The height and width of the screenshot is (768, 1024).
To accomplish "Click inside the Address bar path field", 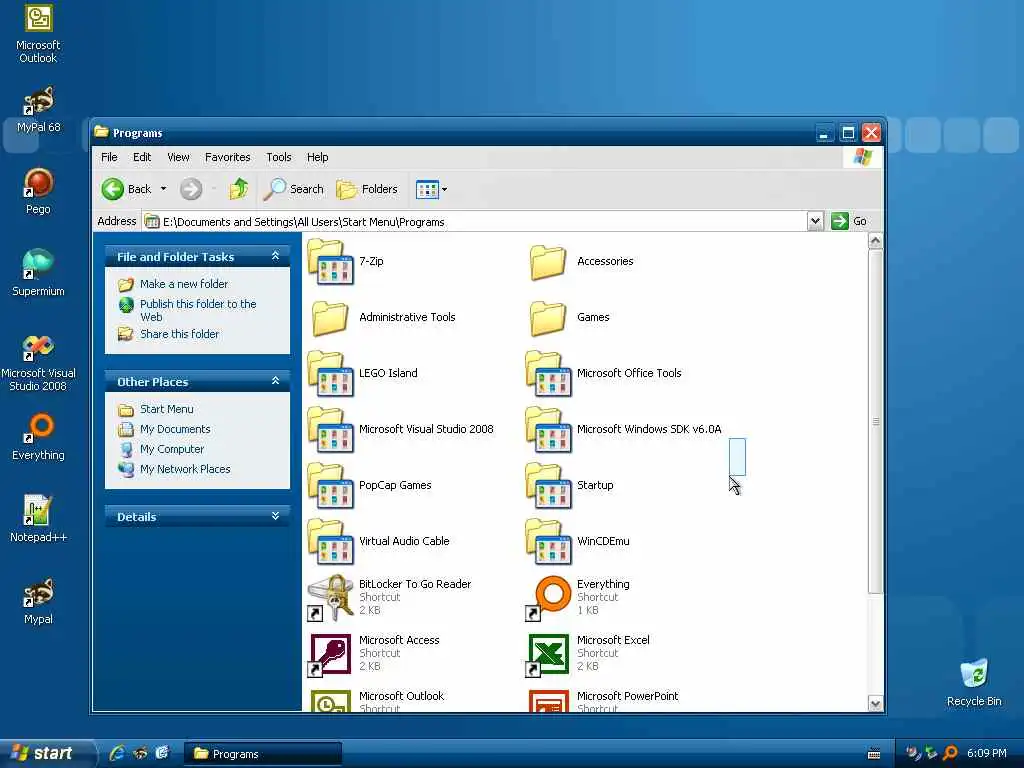I will point(475,222).
